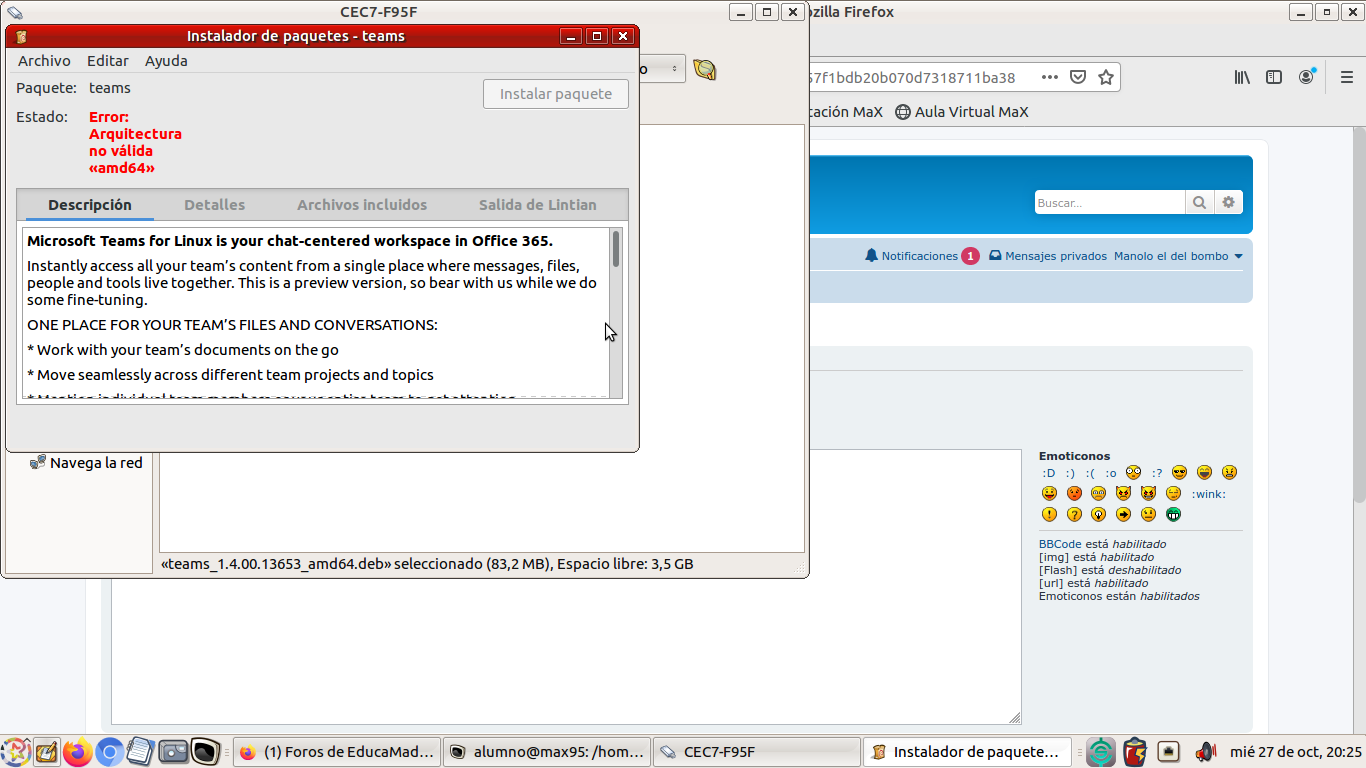Screen dimensions: 1366x768
Task: Insert the sunglasses cool emoticon
Action: [1179, 473]
